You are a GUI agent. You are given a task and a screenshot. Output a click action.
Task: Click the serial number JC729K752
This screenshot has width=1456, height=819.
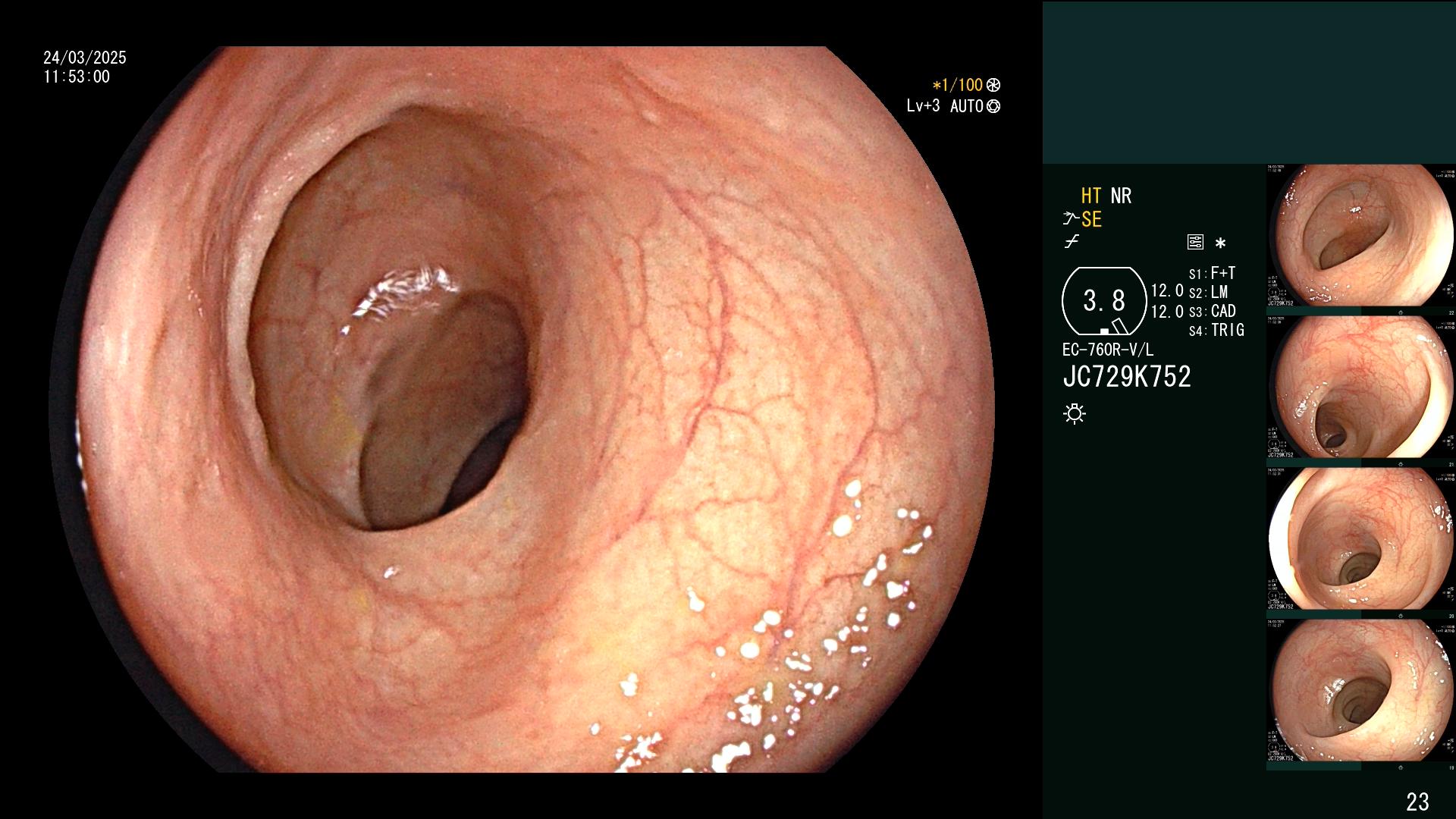(1127, 376)
